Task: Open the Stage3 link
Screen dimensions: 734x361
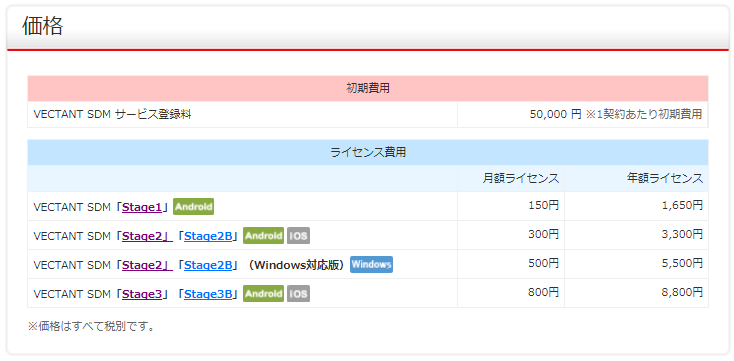Action: 142,294
